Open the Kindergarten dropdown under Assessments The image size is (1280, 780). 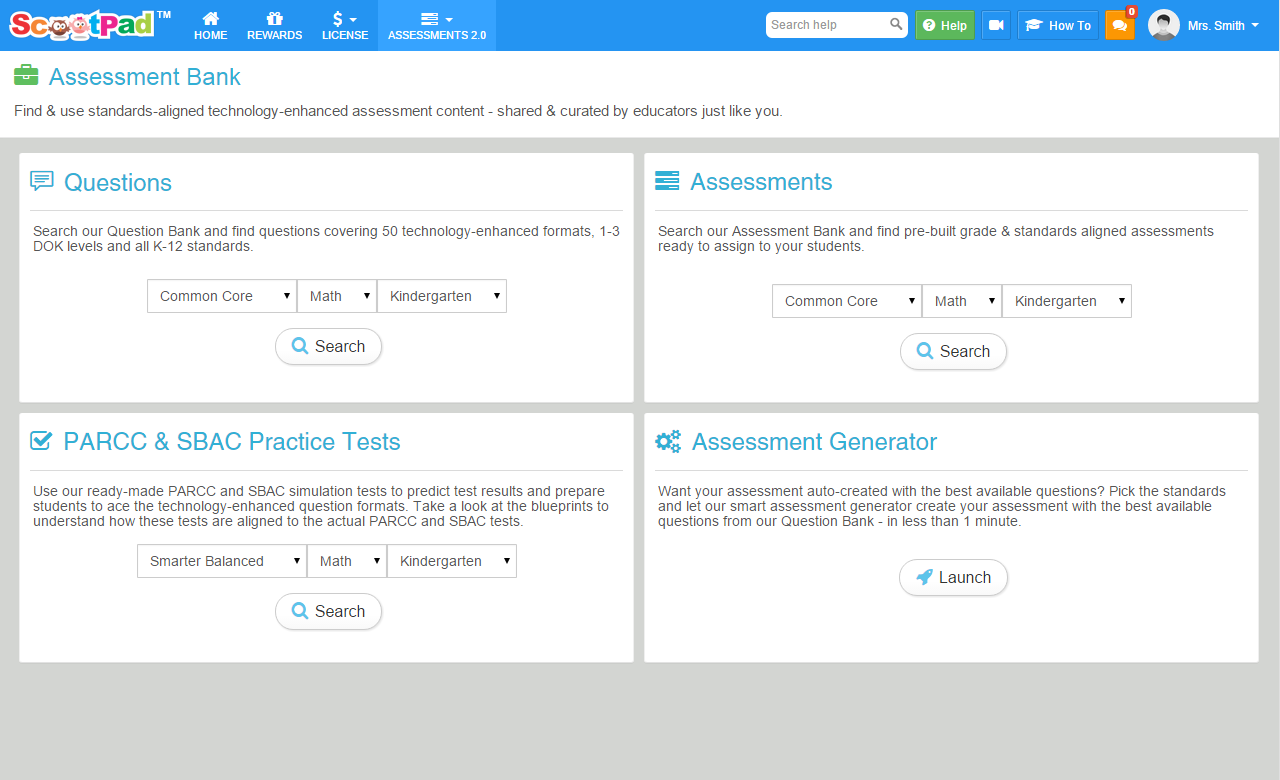(1066, 300)
